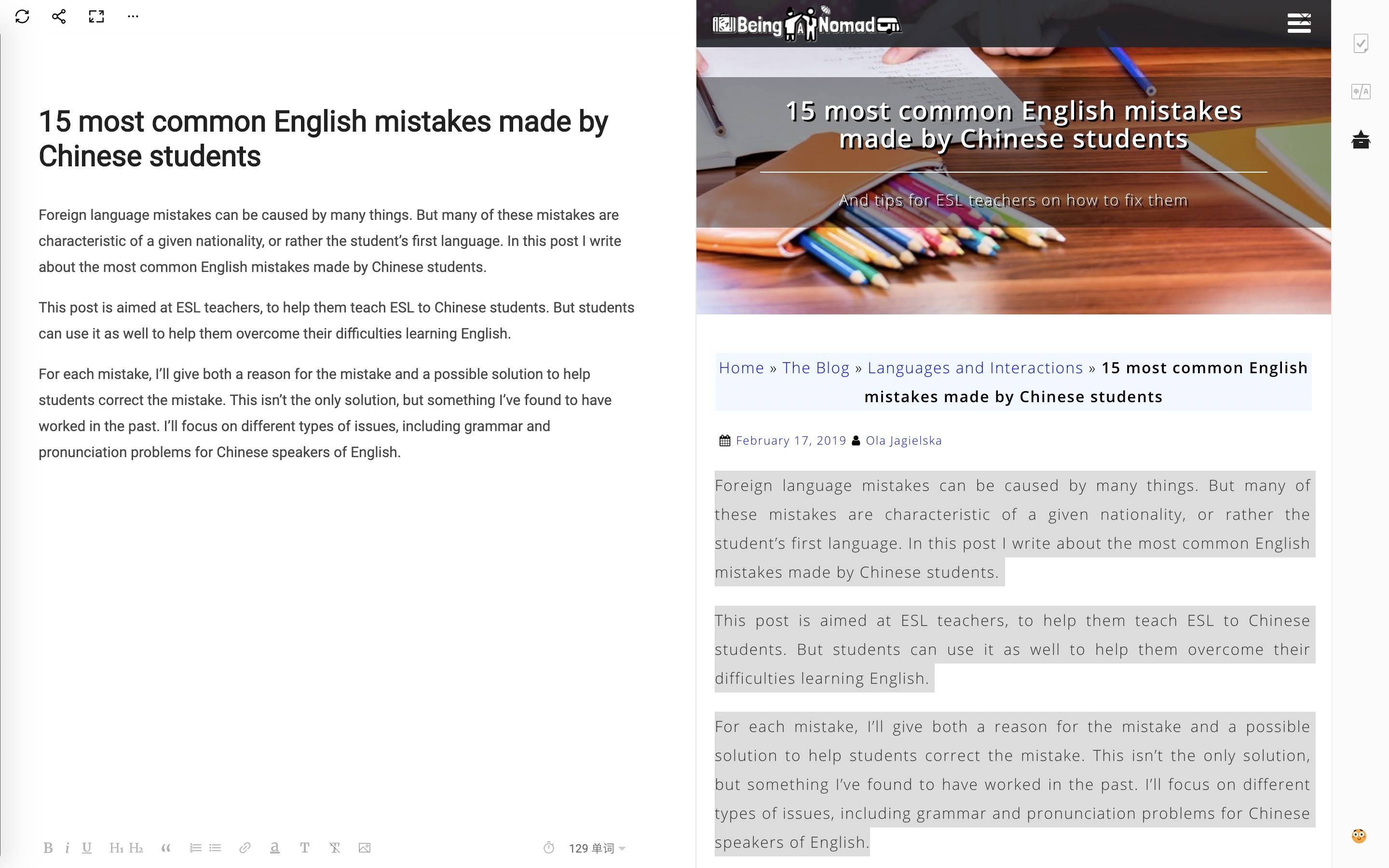
Task: Select the Unordered list icon
Action: (x=214, y=849)
